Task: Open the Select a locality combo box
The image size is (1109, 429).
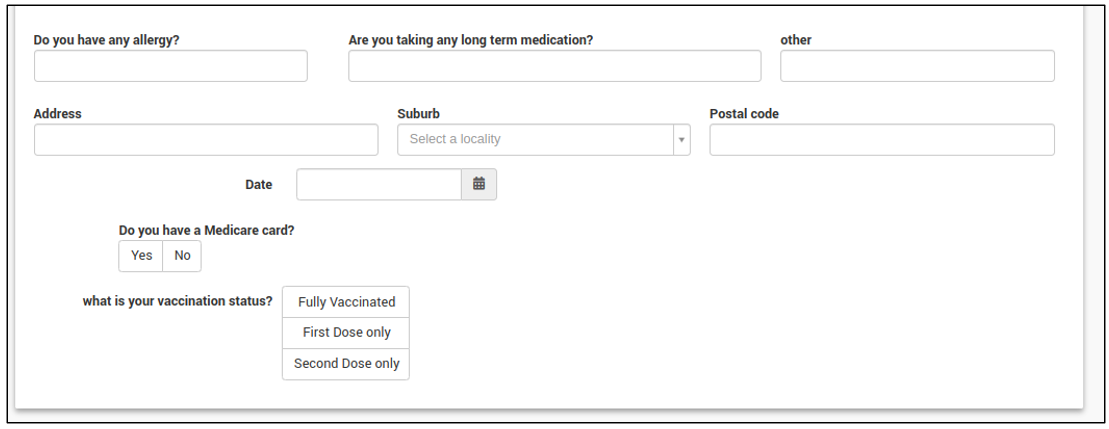Action: click(535, 140)
